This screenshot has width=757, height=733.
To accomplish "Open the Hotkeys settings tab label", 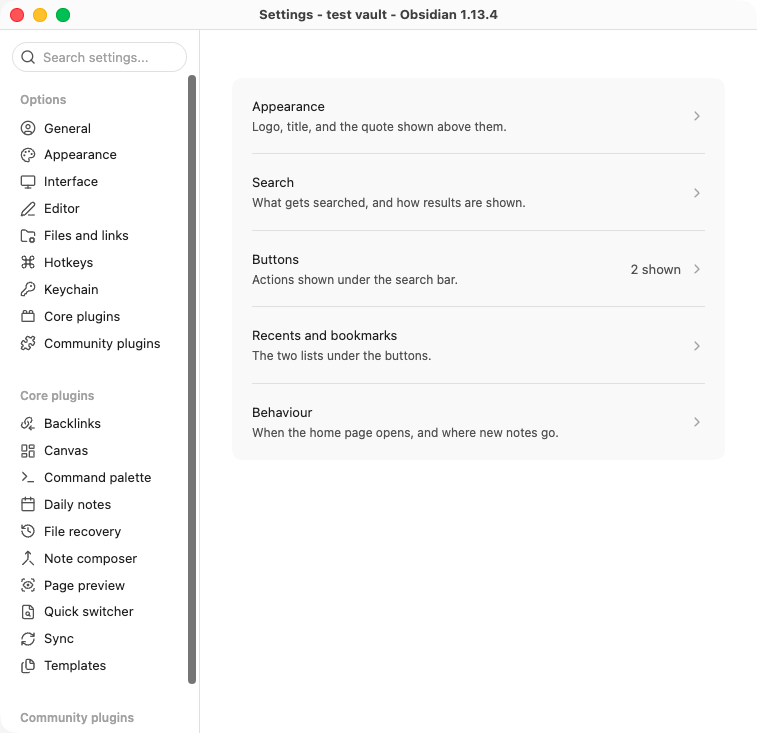I will (69, 263).
